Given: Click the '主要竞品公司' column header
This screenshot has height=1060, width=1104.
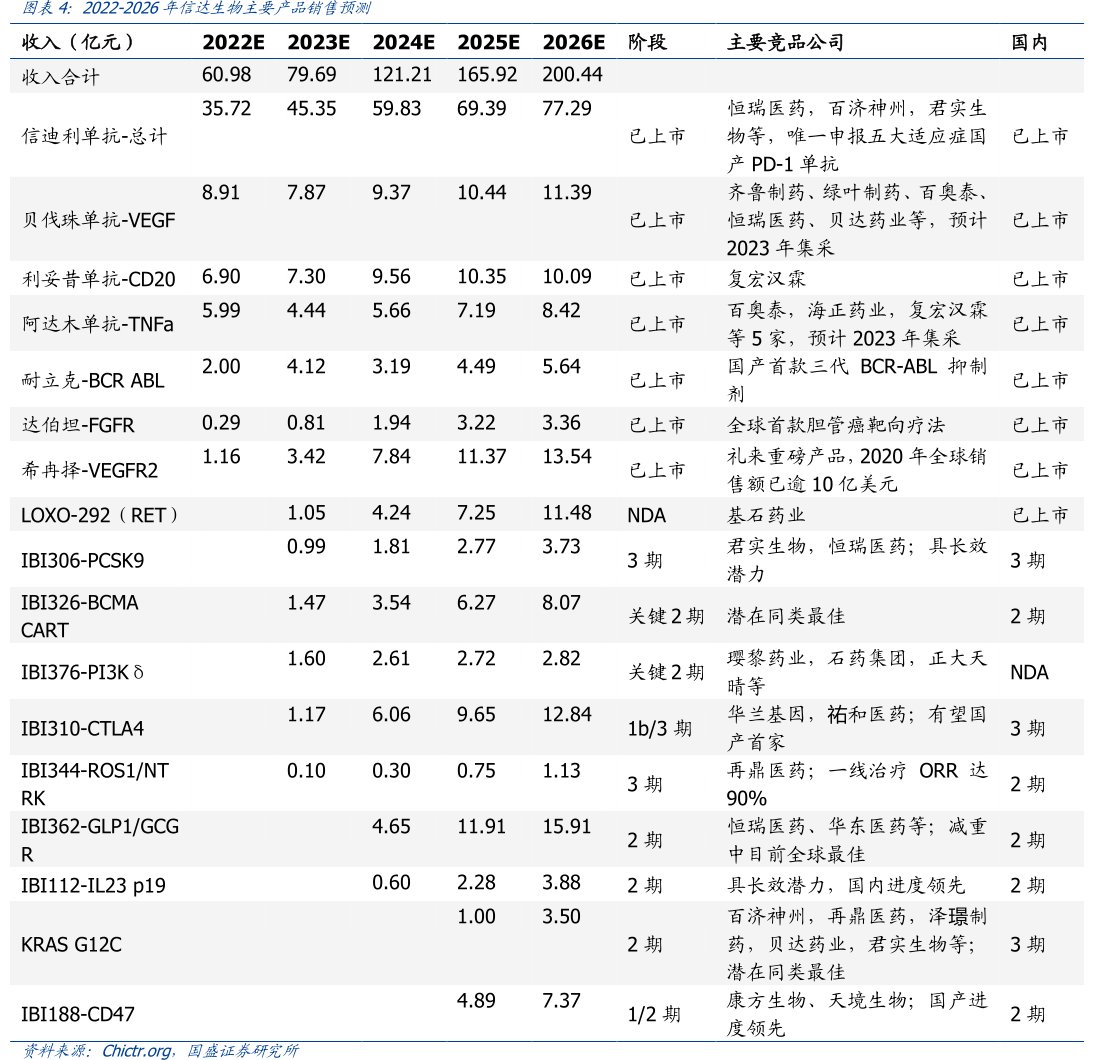Looking at the screenshot, I should tap(785, 42).
